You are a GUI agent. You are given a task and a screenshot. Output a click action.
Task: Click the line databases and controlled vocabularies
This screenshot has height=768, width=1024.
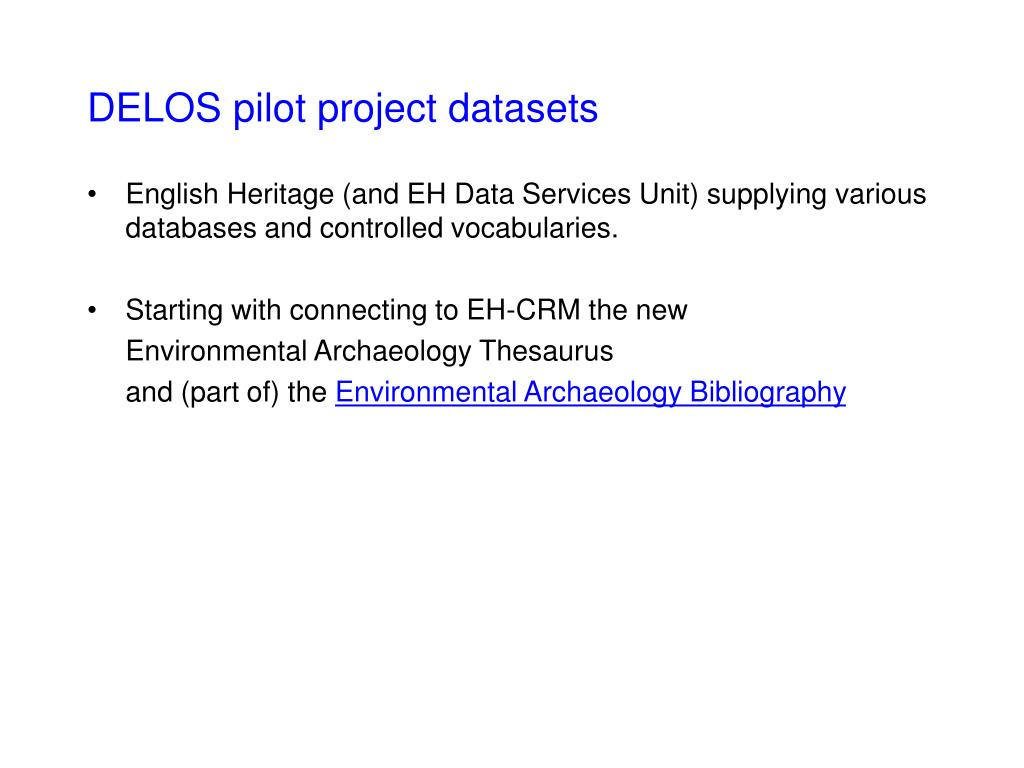tap(372, 229)
